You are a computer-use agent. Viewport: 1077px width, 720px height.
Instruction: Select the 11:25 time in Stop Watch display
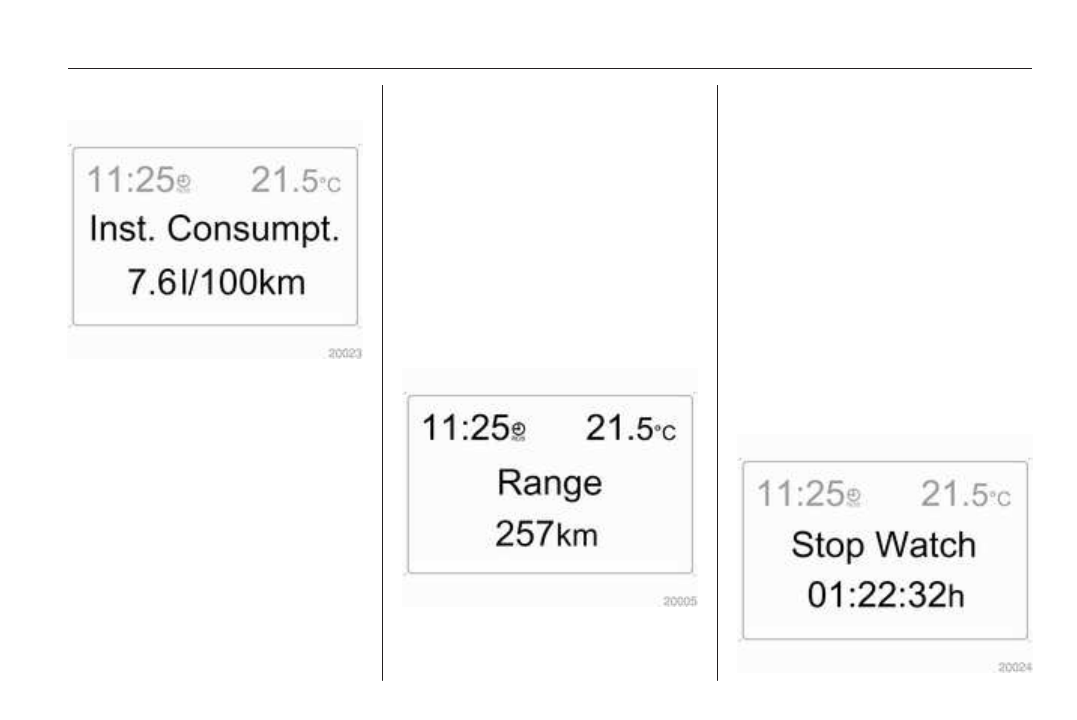(x=799, y=494)
